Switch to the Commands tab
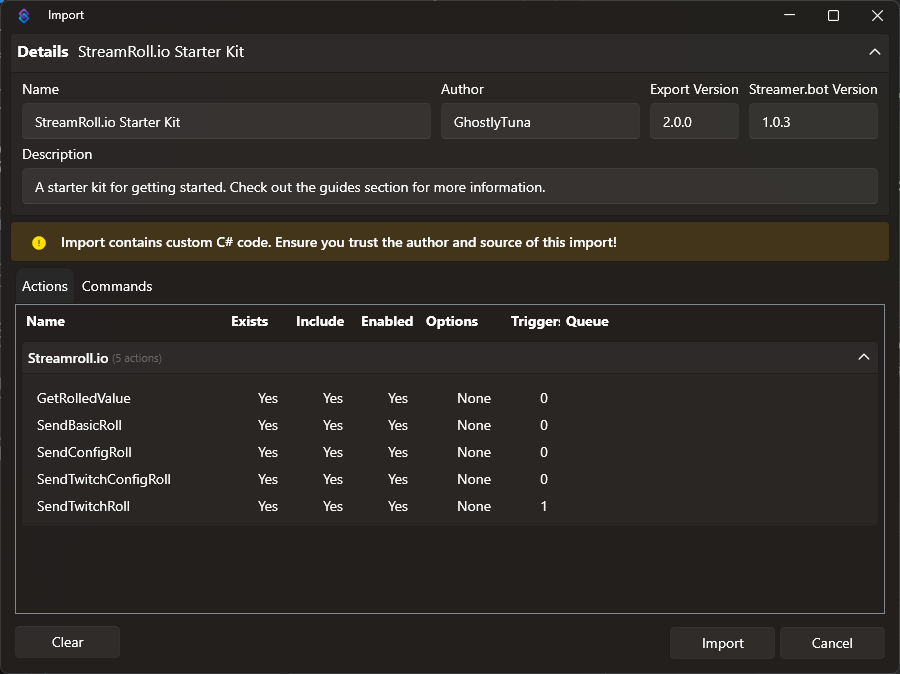The width and height of the screenshot is (900, 674). [116, 286]
